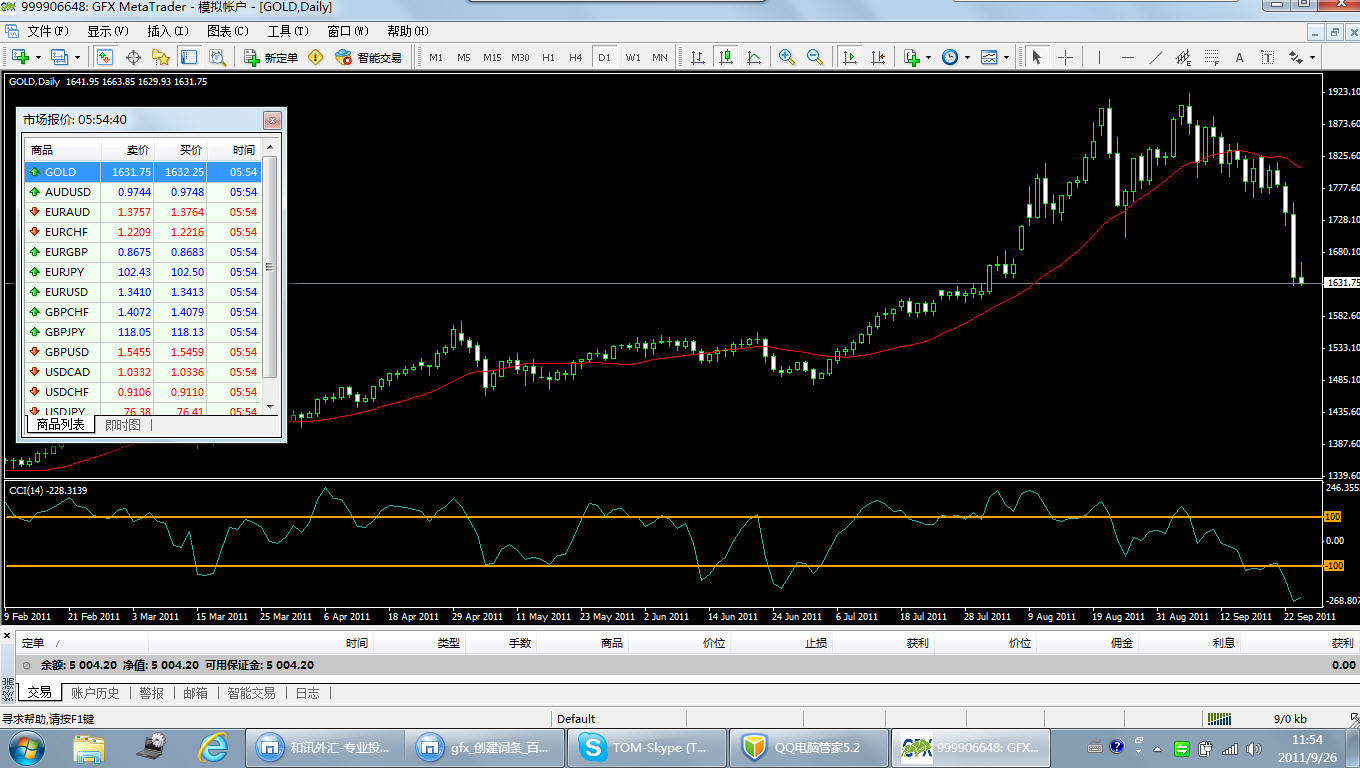Select the Horizontal Line drawing tool
Image resolution: width=1360 pixels, height=768 pixels.
pos(1128,57)
